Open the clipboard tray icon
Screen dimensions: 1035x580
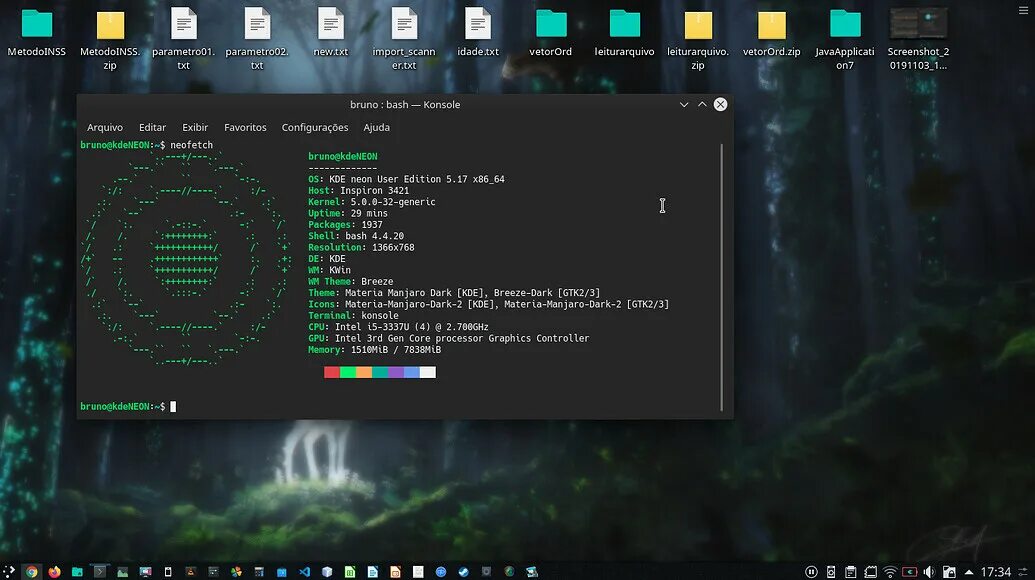click(851, 571)
